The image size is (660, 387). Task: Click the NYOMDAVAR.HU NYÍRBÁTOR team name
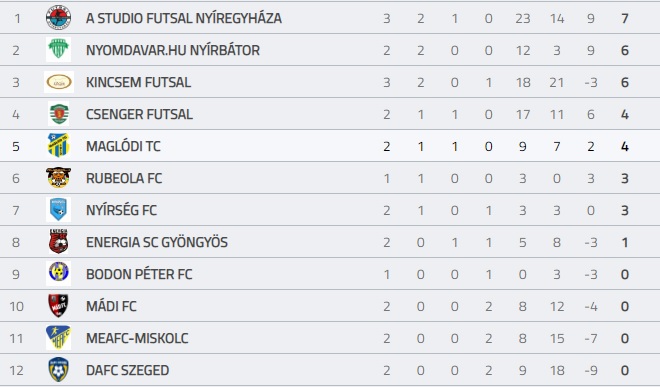[x=173, y=51]
